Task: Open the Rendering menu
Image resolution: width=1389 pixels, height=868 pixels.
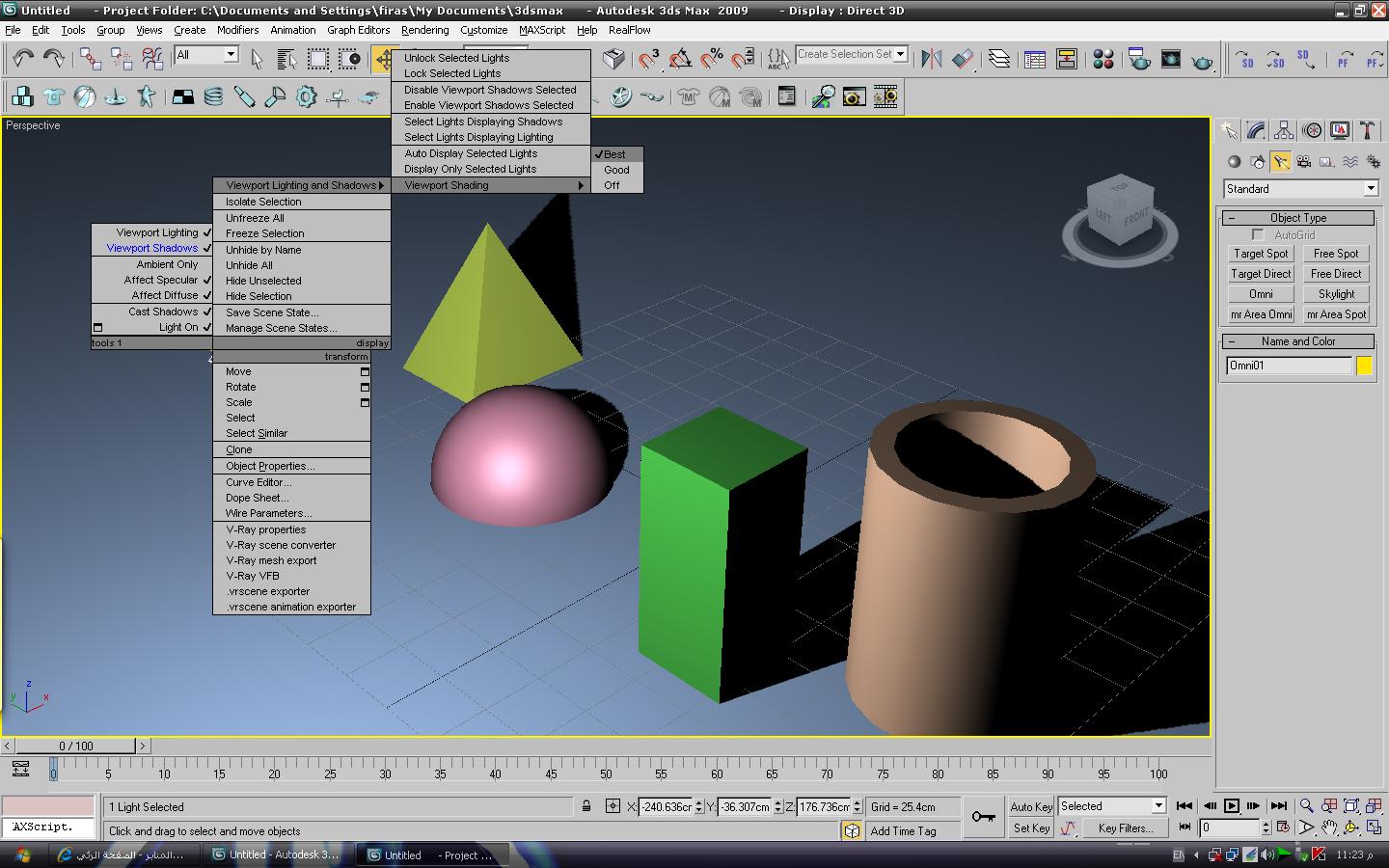Action: point(425,30)
